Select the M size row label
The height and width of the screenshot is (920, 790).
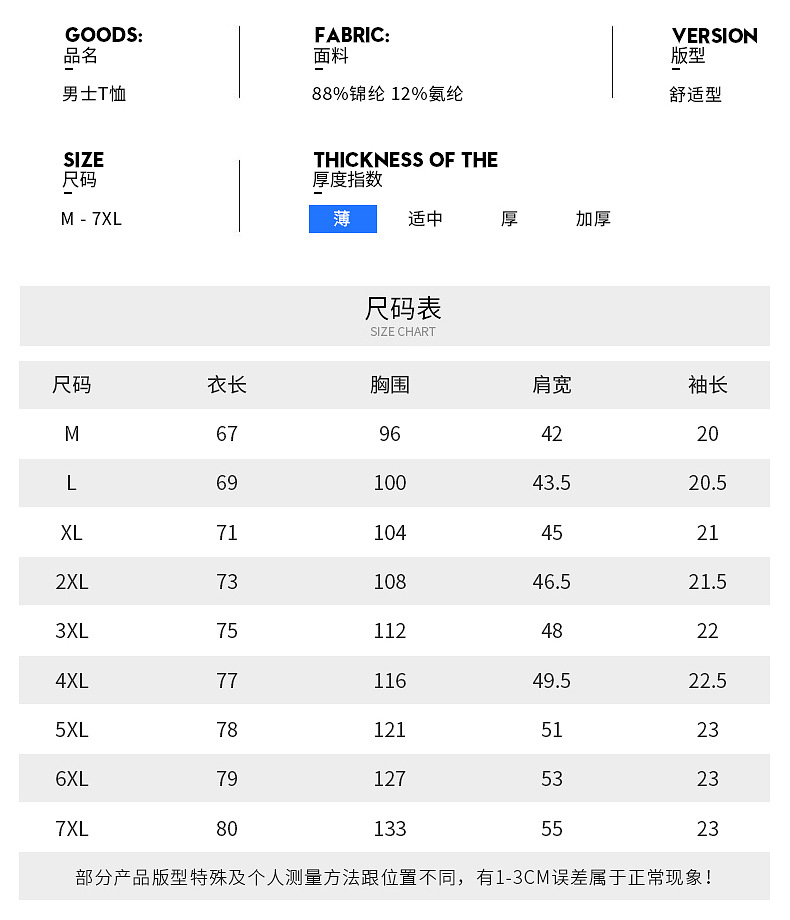[x=71, y=434]
